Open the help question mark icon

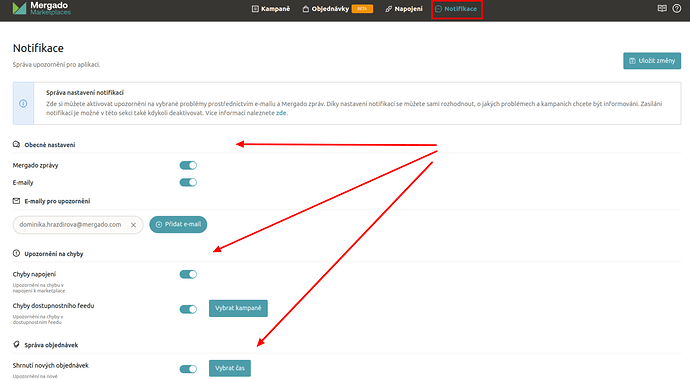pos(677,8)
